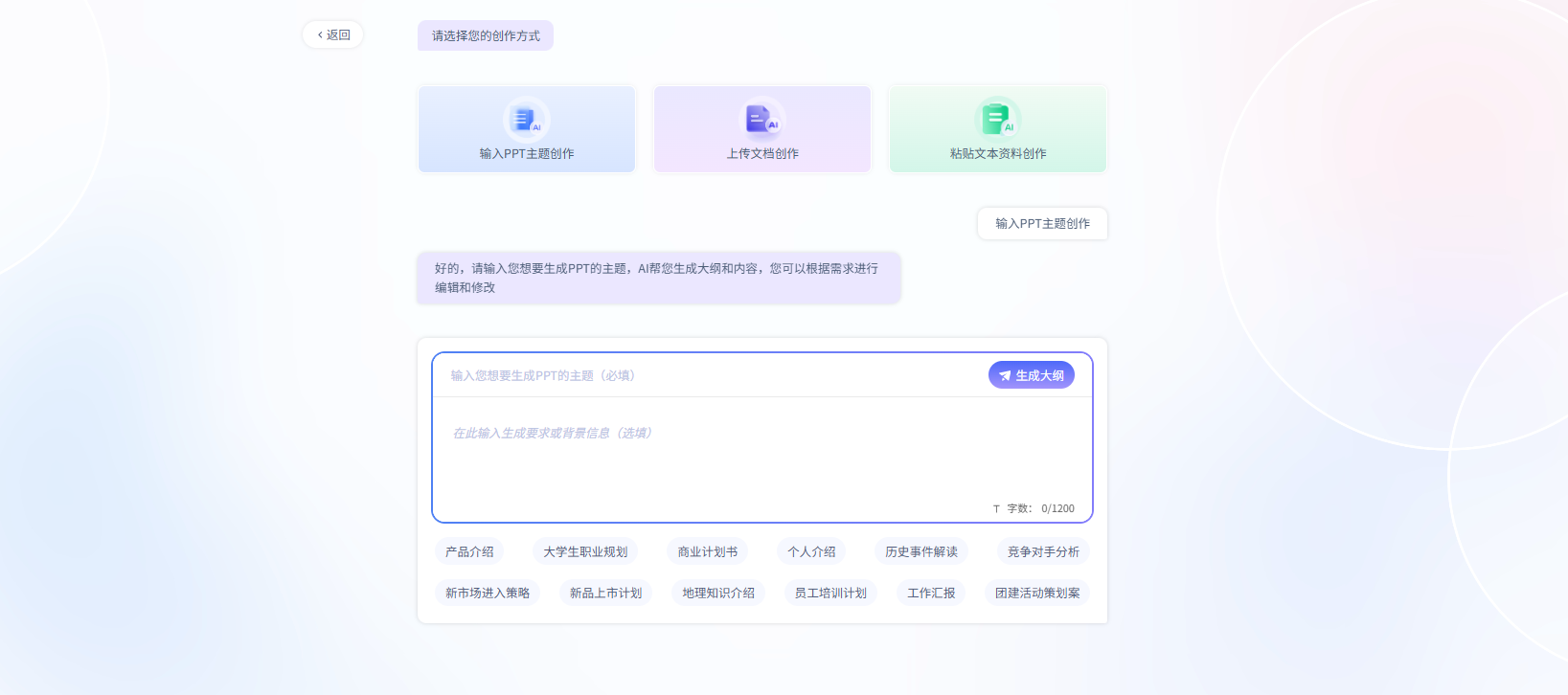The height and width of the screenshot is (695, 1568).
Task: Pick the 商业计划书 suggestion tag
Action: click(708, 551)
